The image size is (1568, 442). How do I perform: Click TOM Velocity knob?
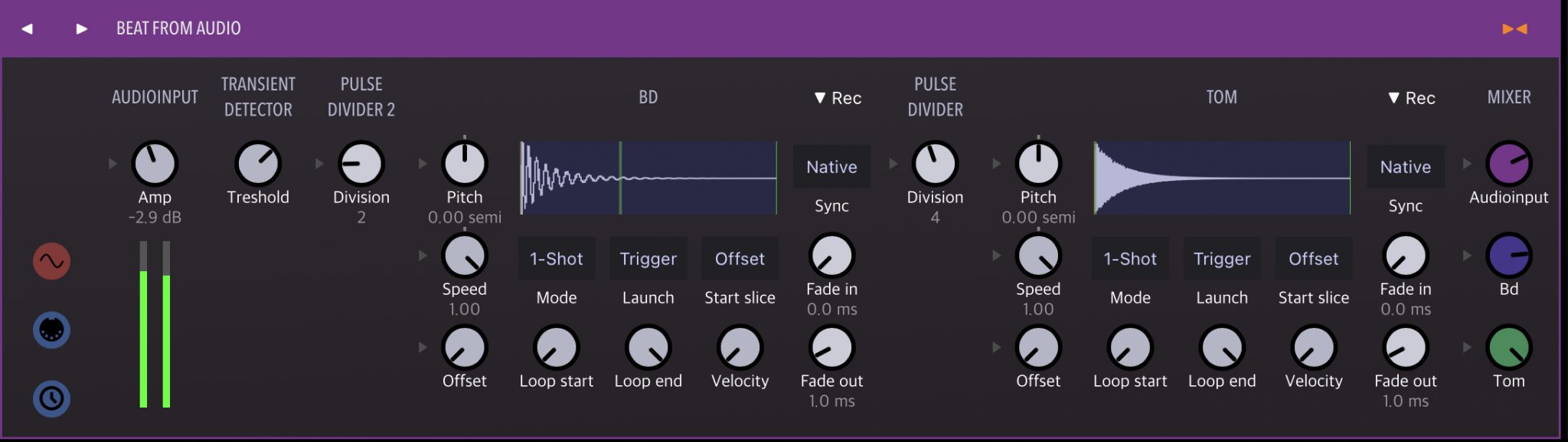click(x=1314, y=348)
